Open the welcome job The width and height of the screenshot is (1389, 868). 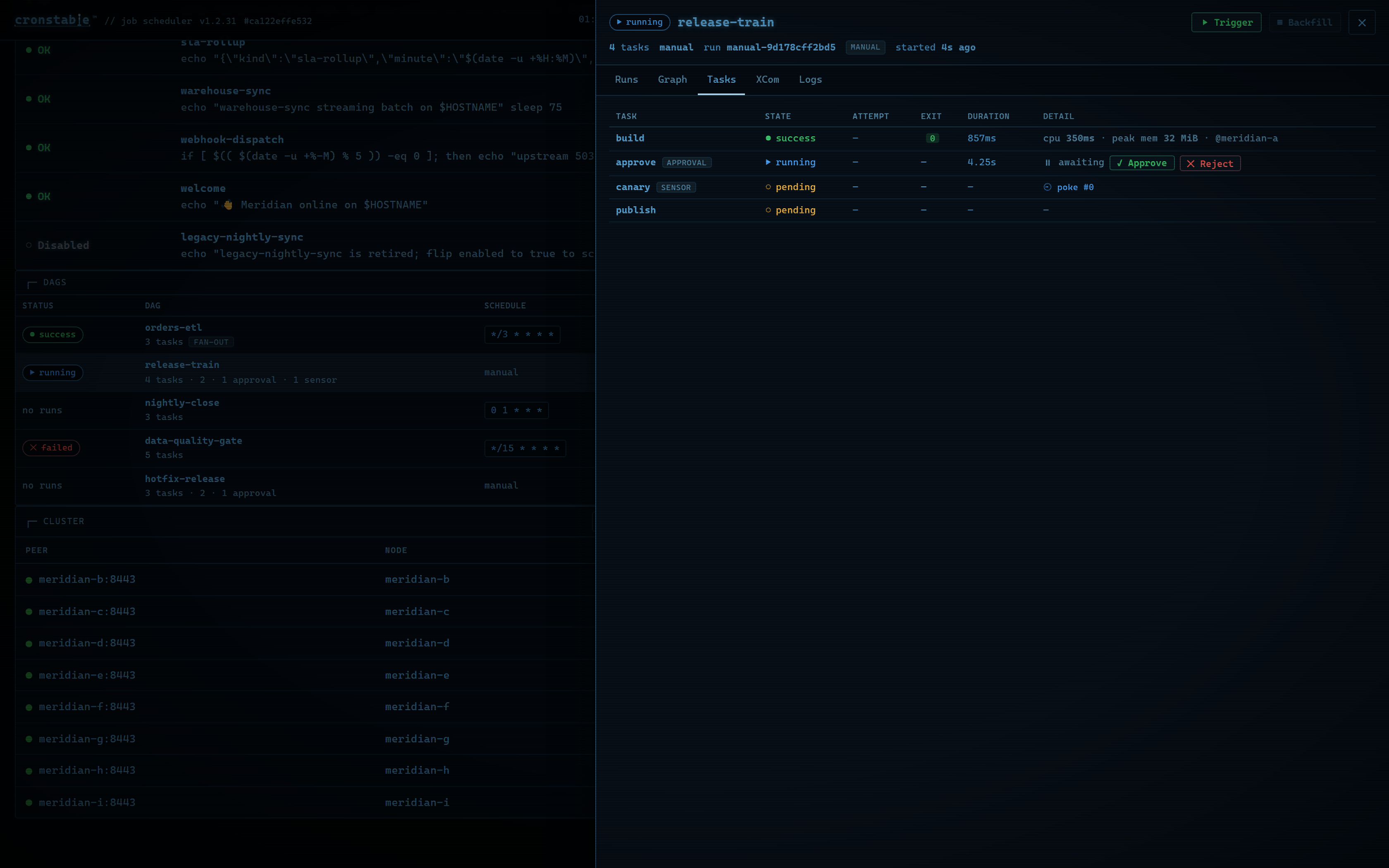pos(203,188)
